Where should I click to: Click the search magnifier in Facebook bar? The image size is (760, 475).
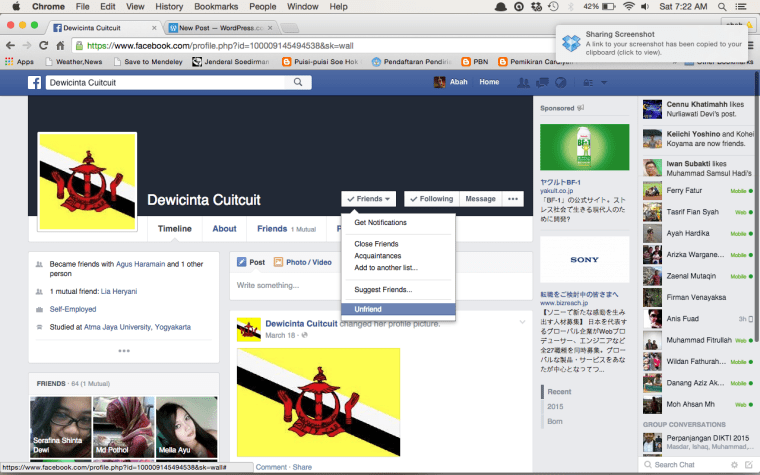[x=298, y=82]
